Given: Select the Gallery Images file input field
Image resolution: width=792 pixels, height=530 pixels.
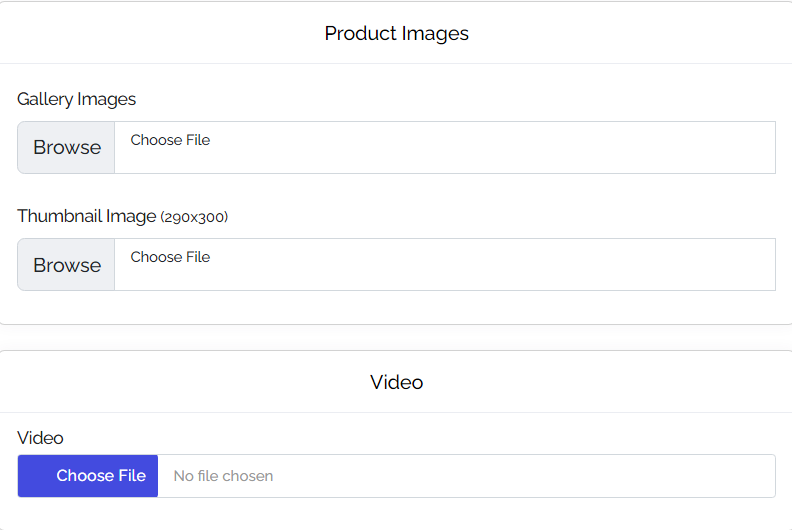Looking at the screenshot, I should 444,147.
